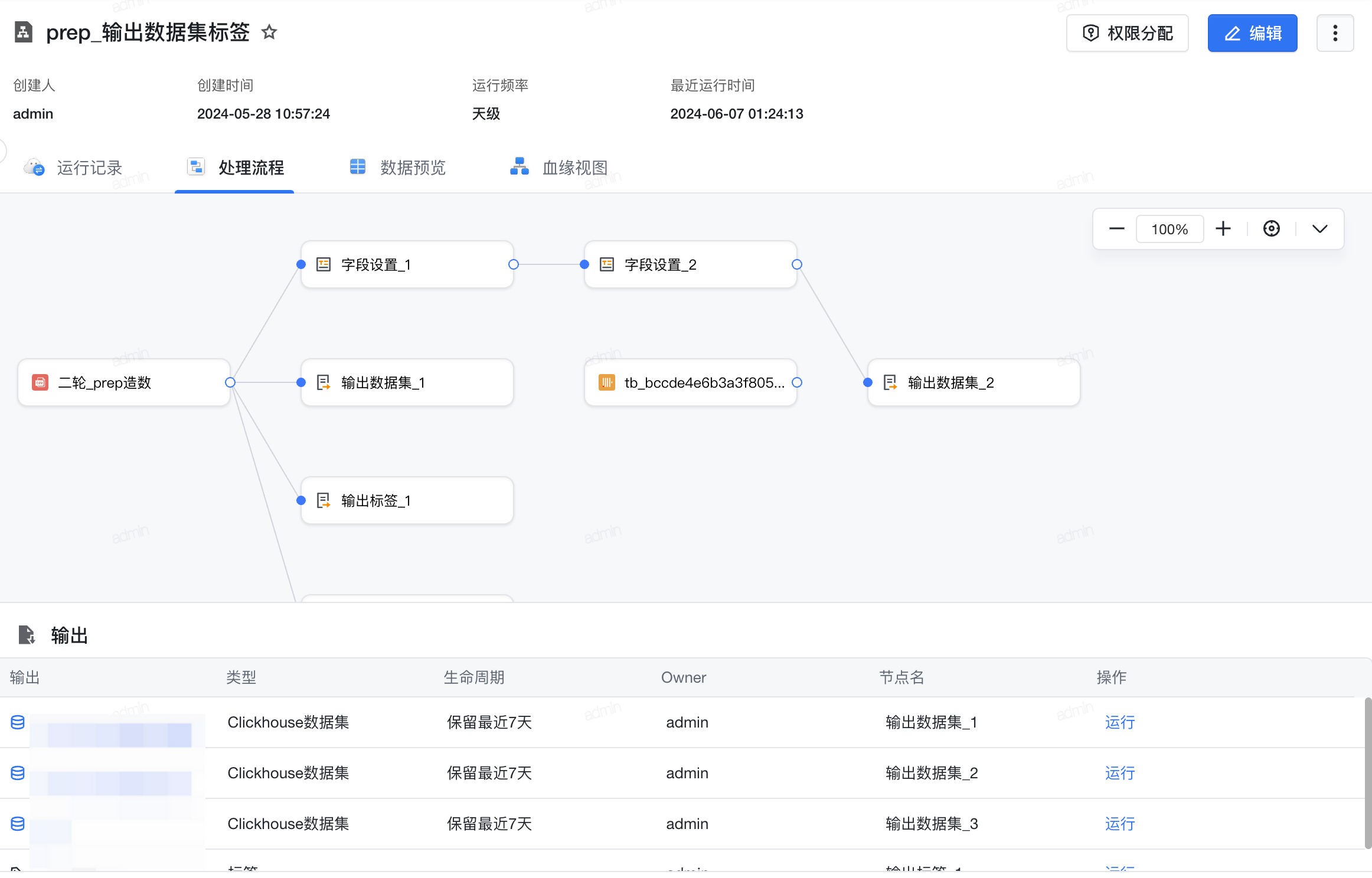Run the 输出数据集_3 output
The width and height of the screenshot is (1372, 878).
click(x=1120, y=824)
